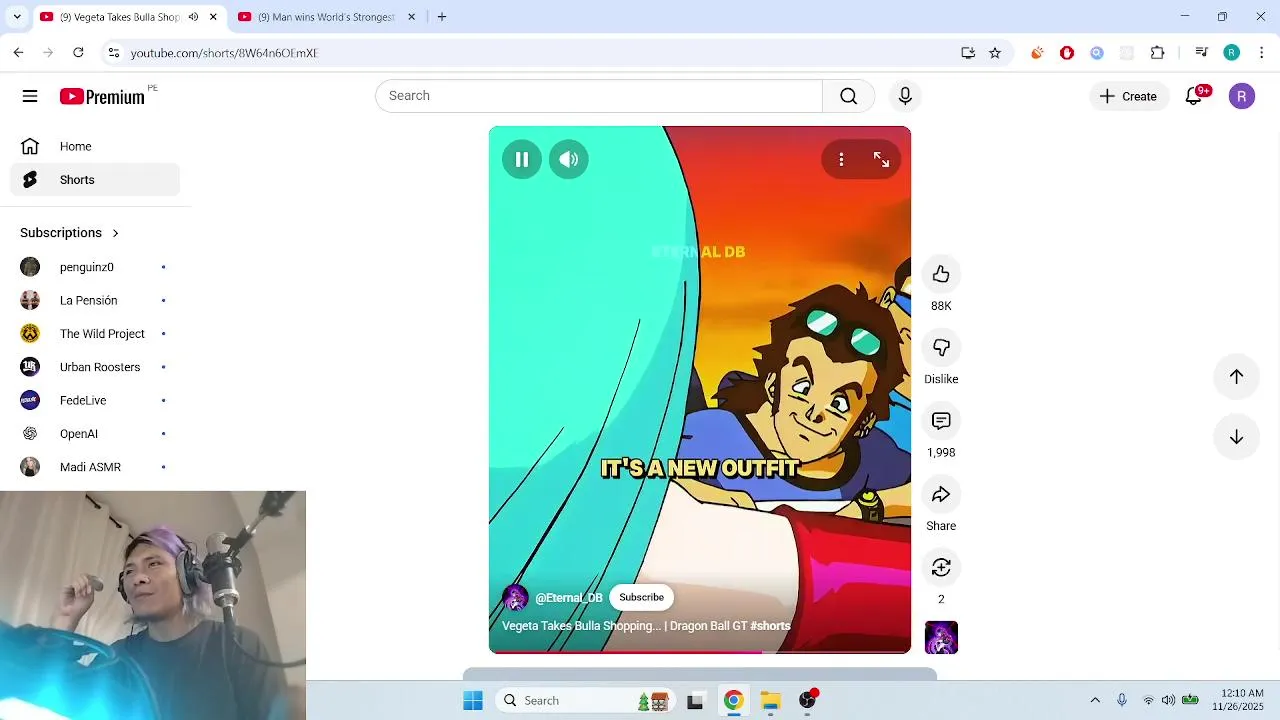Open the 1,998 comments

(x=941, y=421)
